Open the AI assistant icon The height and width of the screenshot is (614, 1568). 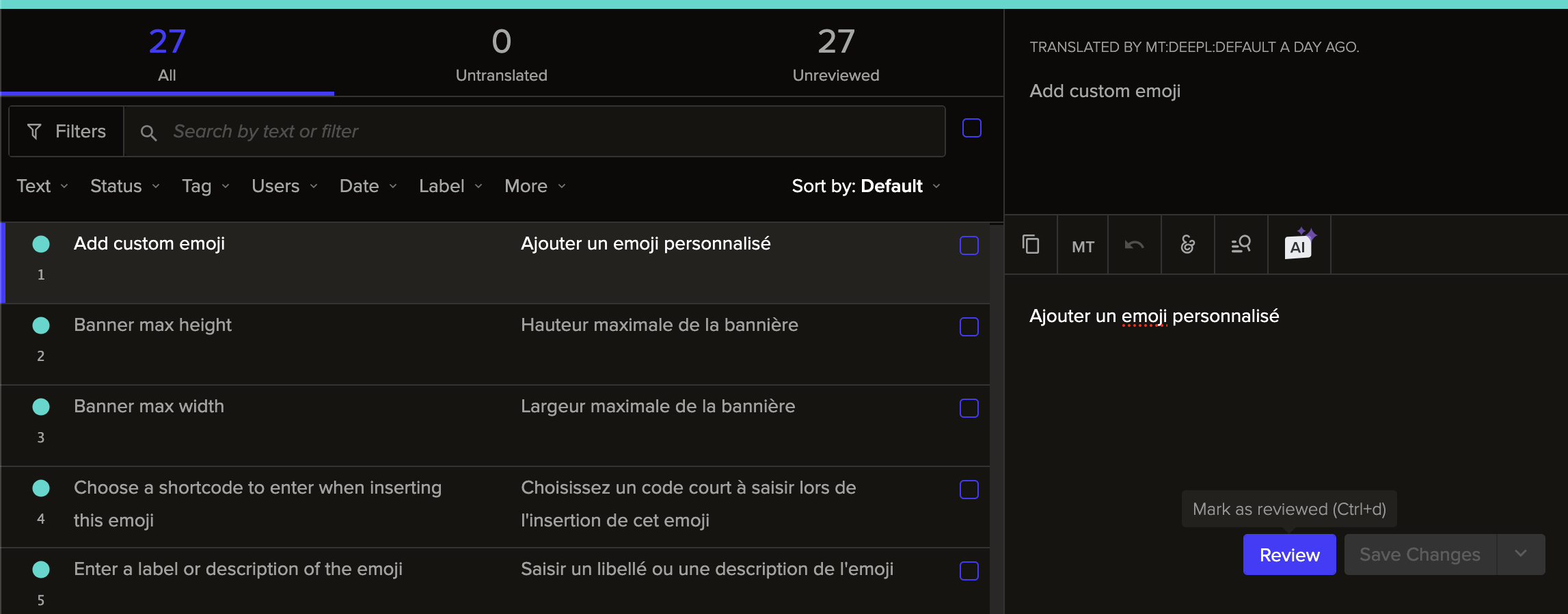pyautogui.click(x=1299, y=245)
